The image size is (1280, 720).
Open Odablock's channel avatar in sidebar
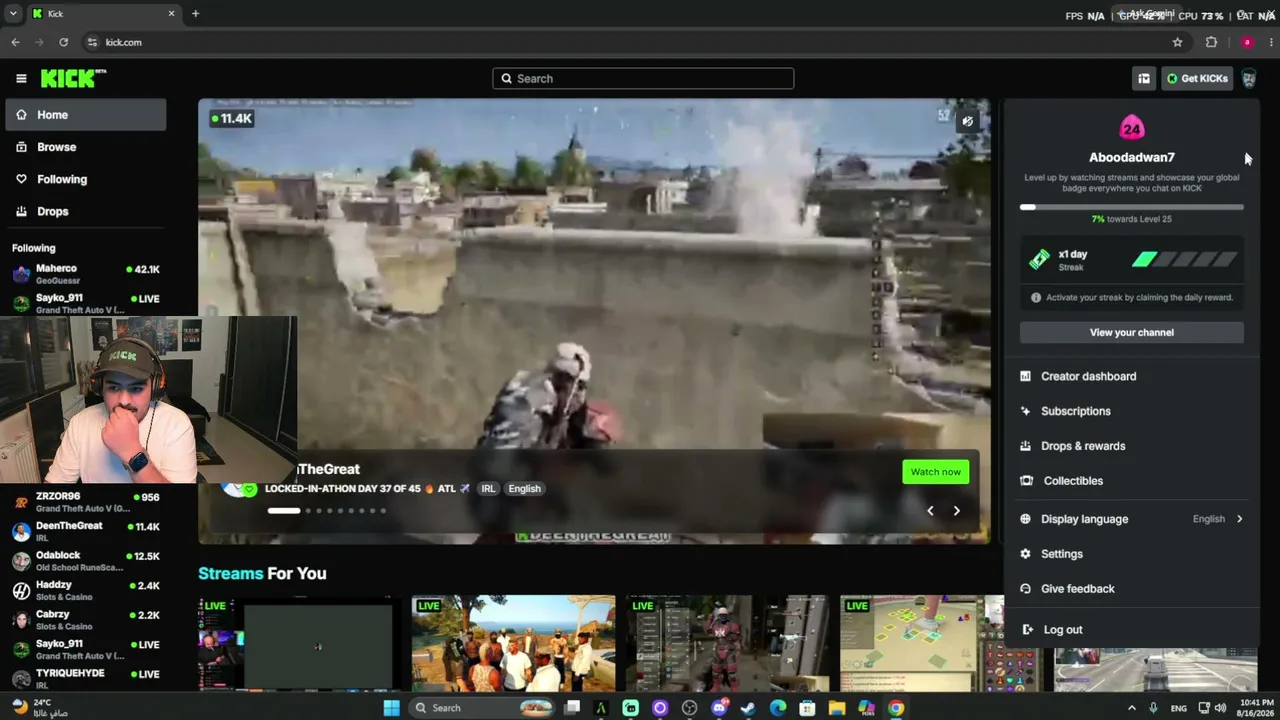[x=21, y=561]
